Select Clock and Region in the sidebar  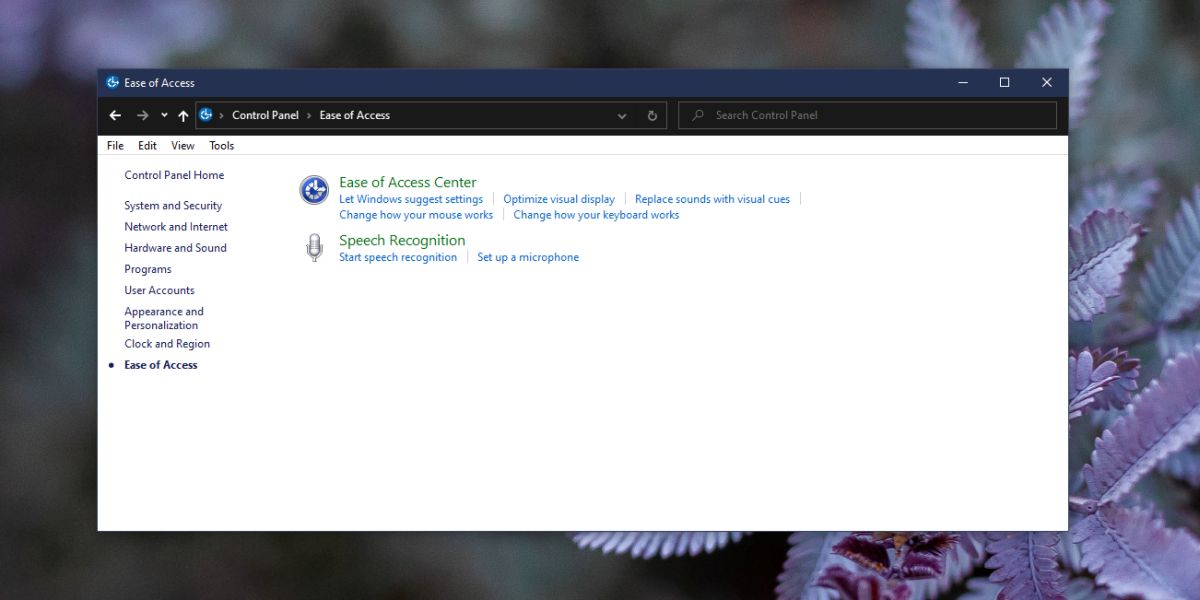pos(167,343)
